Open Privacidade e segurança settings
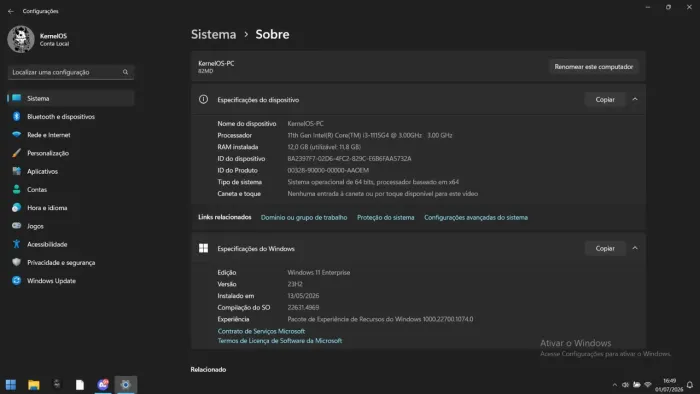Screen dimensions: 700x394 (x=71, y=262)
